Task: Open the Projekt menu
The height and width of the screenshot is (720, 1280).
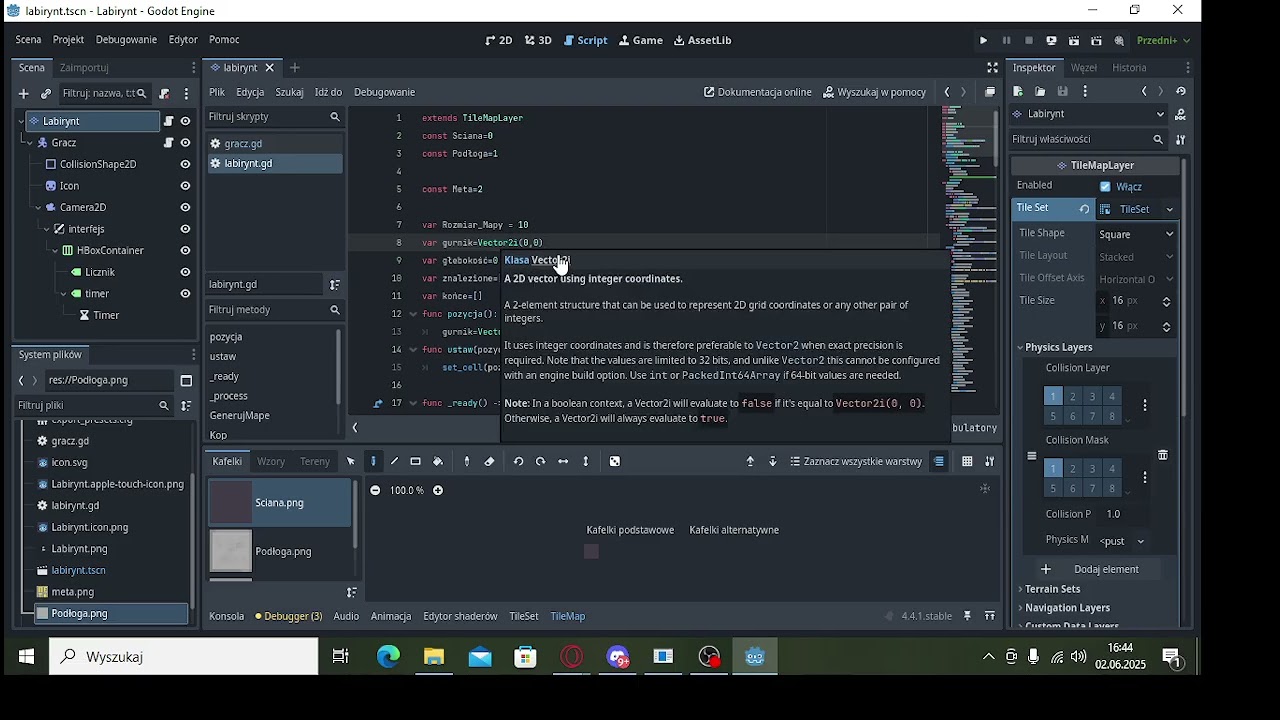Action: [x=68, y=40]
